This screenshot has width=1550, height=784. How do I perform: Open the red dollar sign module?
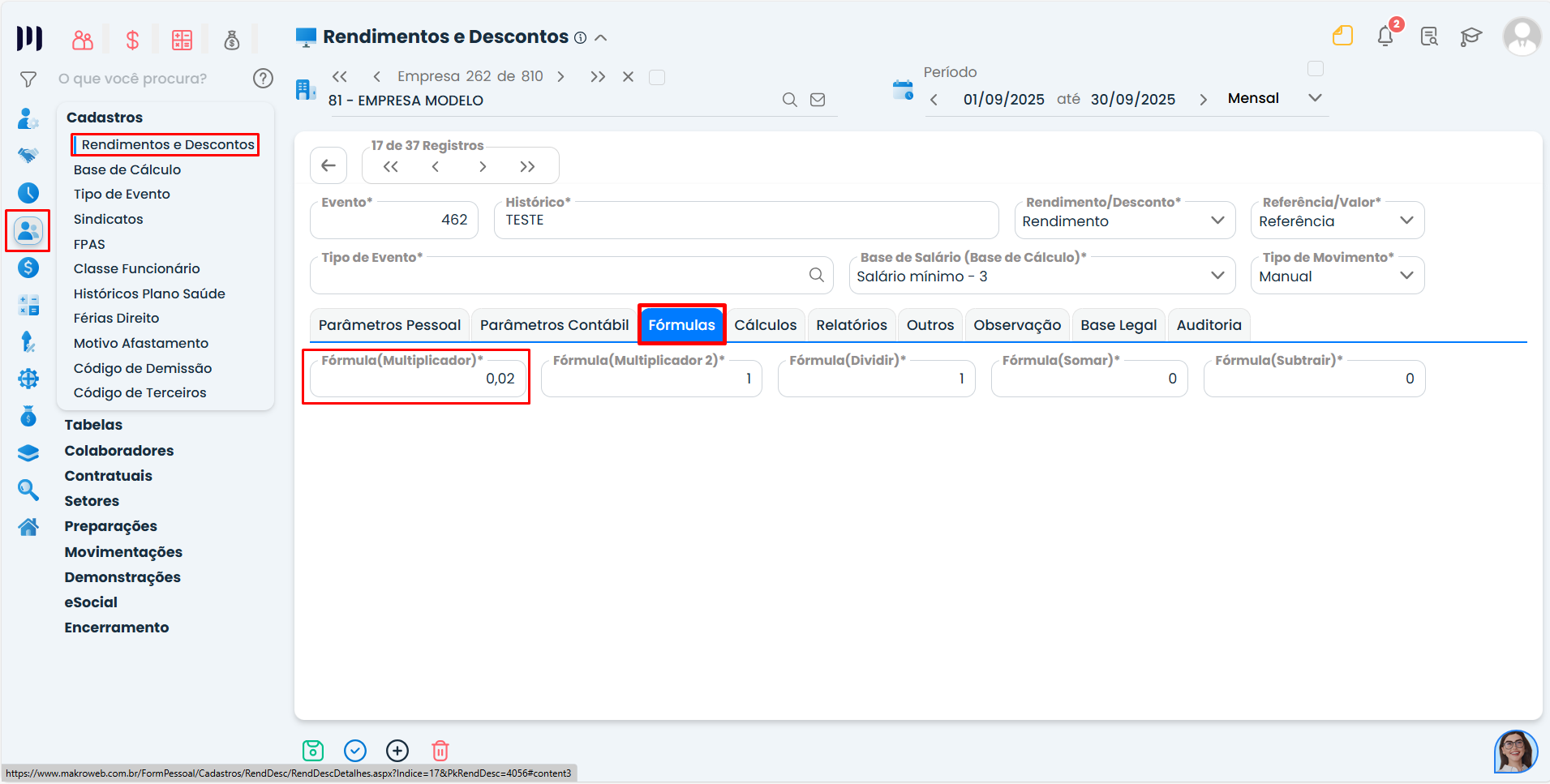[x=132, y=40]
